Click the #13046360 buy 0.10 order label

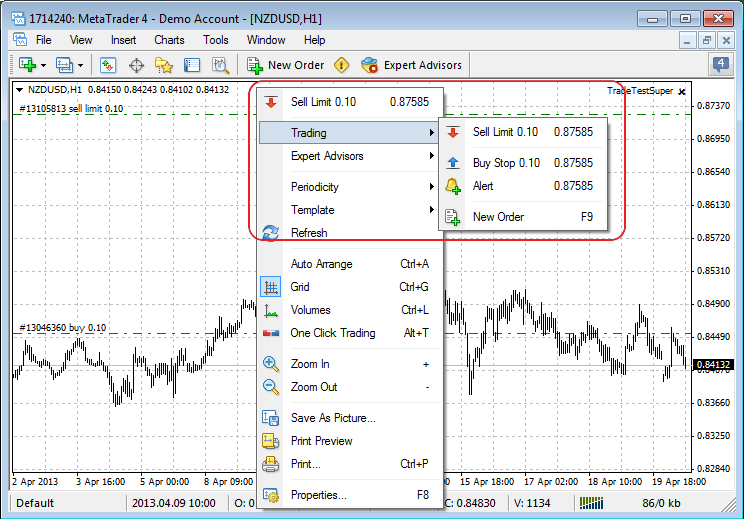[x=63, y=328]
